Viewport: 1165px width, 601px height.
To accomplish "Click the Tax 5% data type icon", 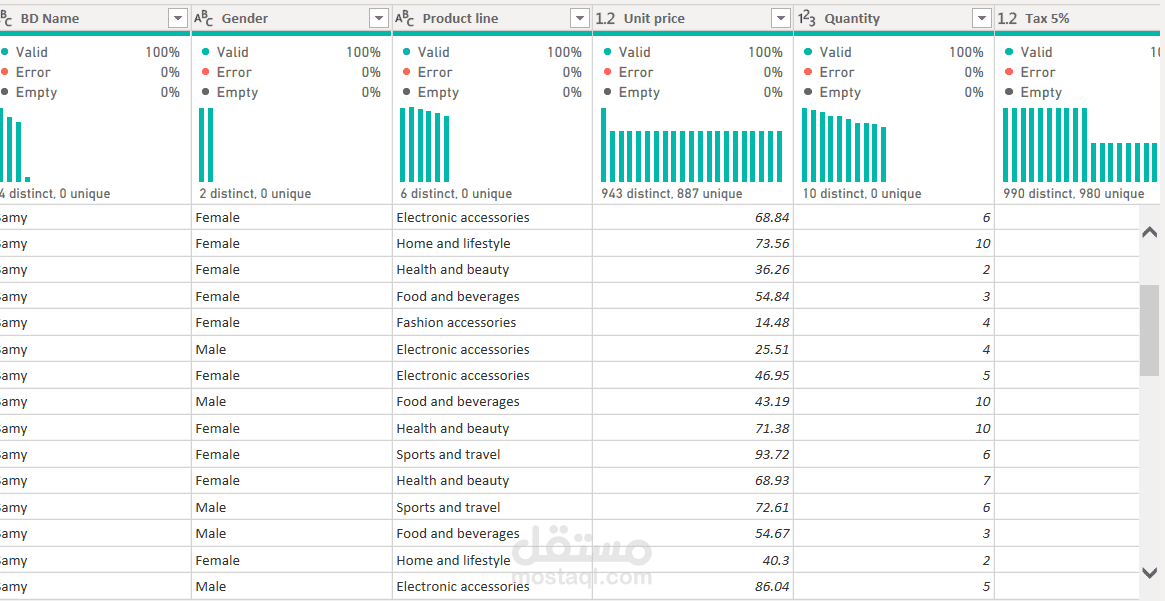I will pos(1008,18).
